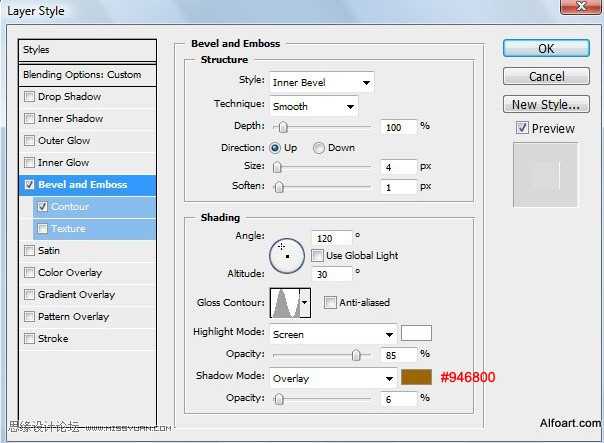Image resolution: width=604 pixels, height=443 pixels.
Task: Click the Gloss Contour curve thumbnail
Action: [284, 302]
